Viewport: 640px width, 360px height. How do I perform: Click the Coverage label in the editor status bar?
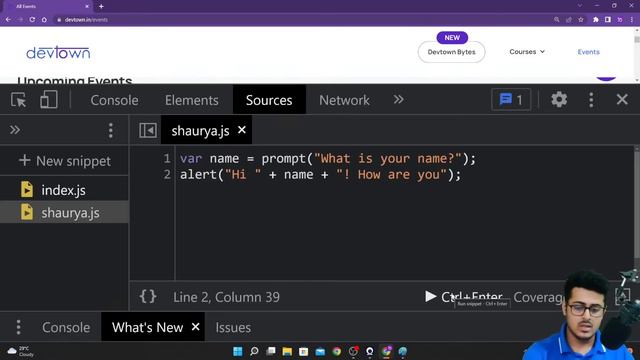538,297
